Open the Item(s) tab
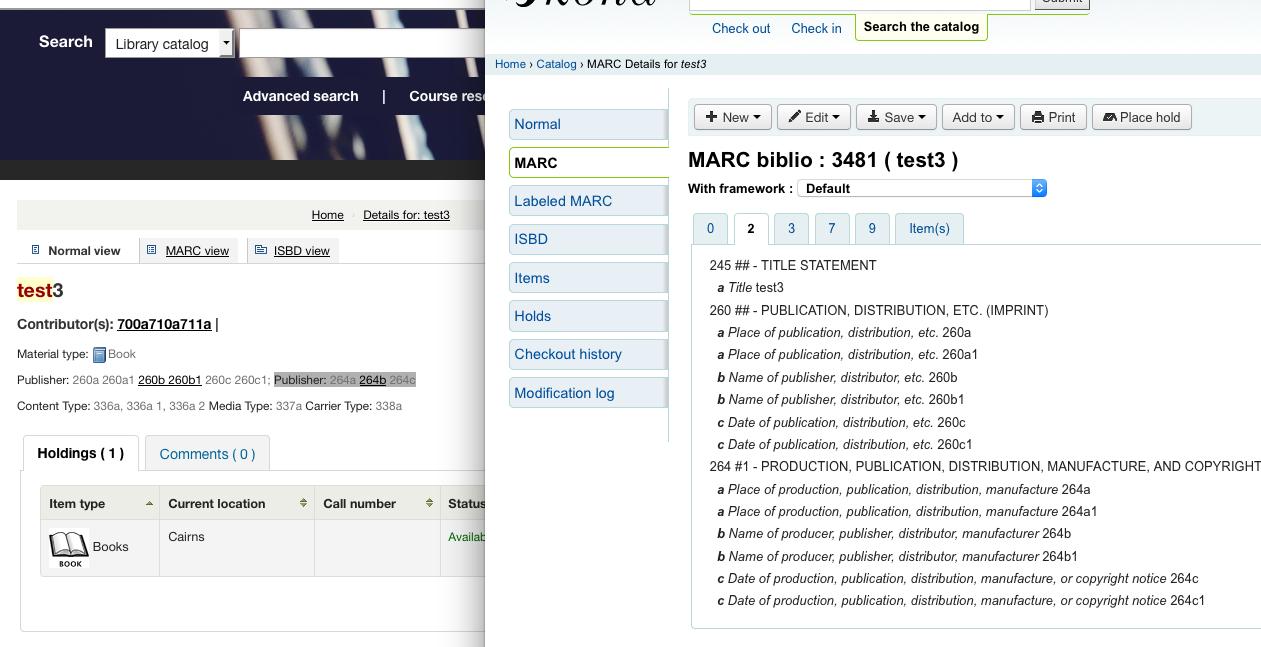 (x=929, y=228)
